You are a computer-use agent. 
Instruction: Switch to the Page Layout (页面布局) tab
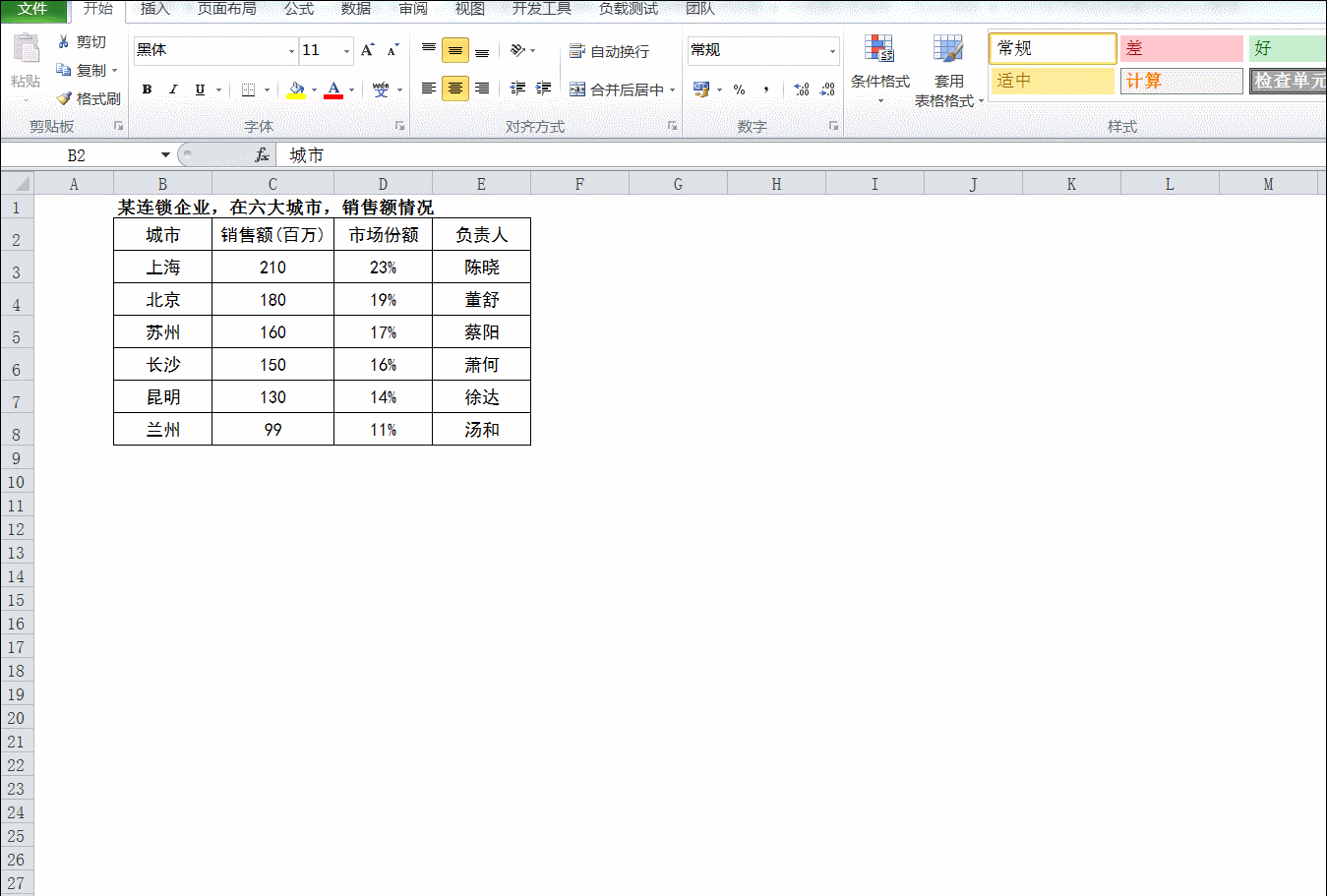click(x=227, y=9)
